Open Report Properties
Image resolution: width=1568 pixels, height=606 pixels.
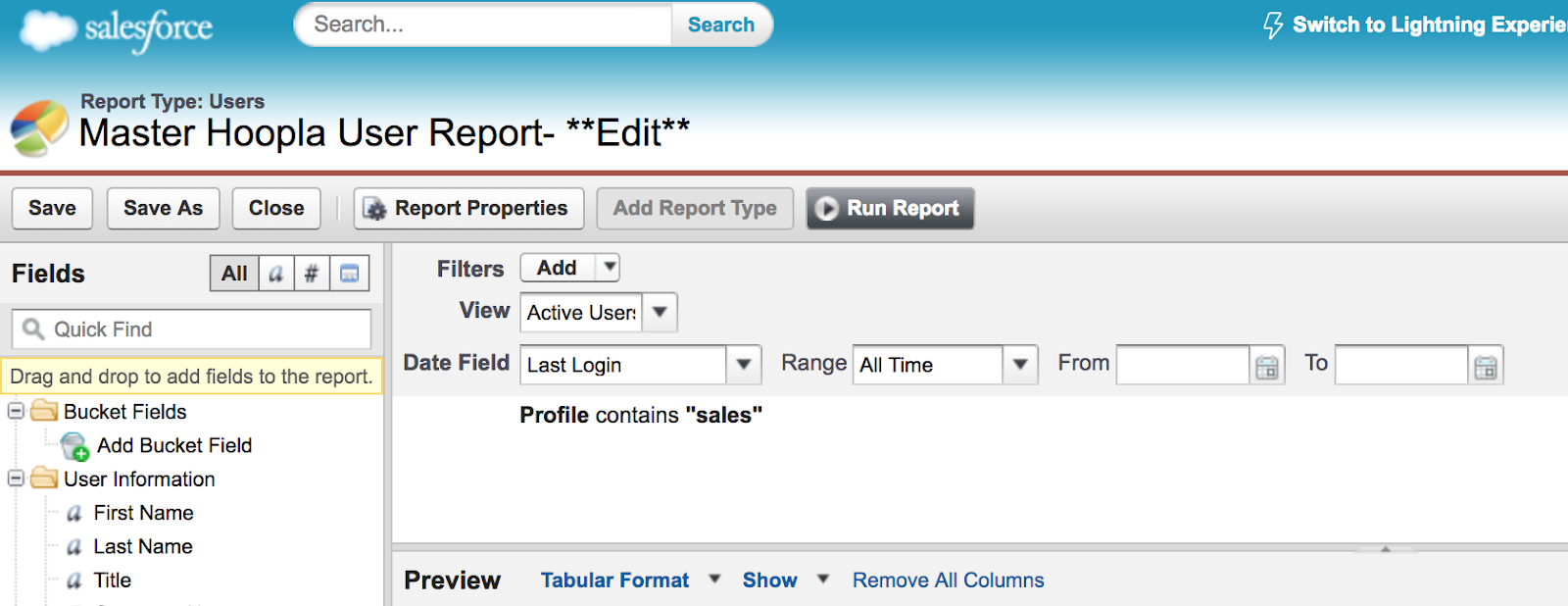click(468, 208)
